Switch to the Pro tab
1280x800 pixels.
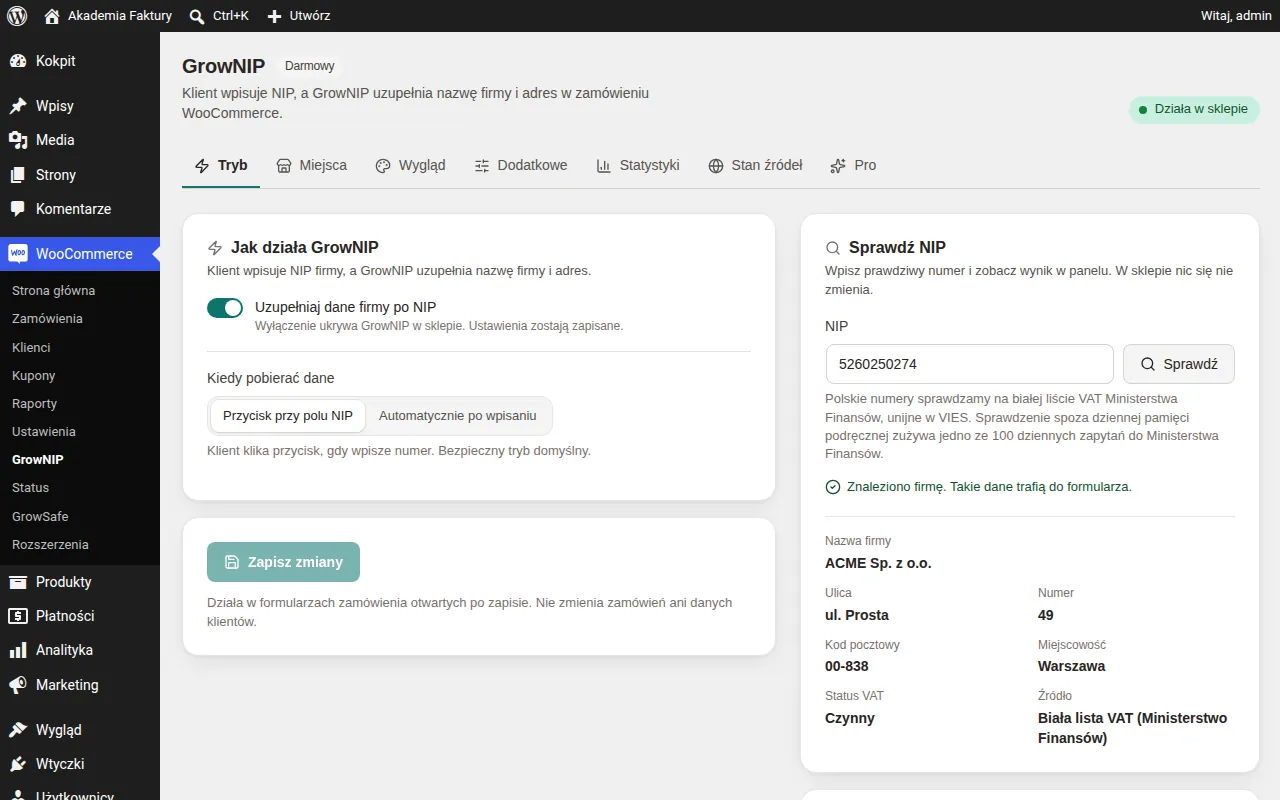[853, 165]
